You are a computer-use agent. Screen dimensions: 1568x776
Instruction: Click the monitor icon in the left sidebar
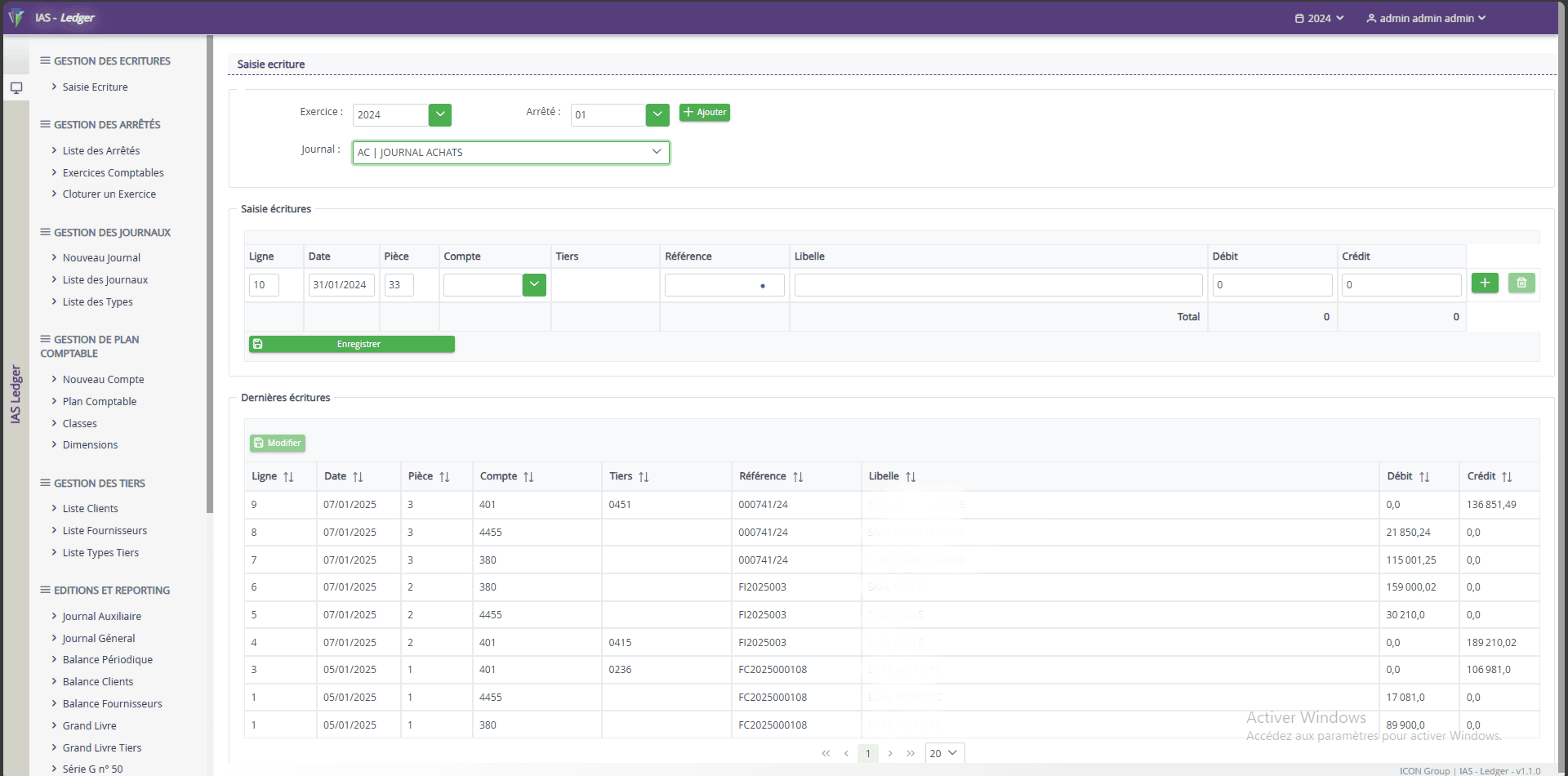[x=16, y=87]
